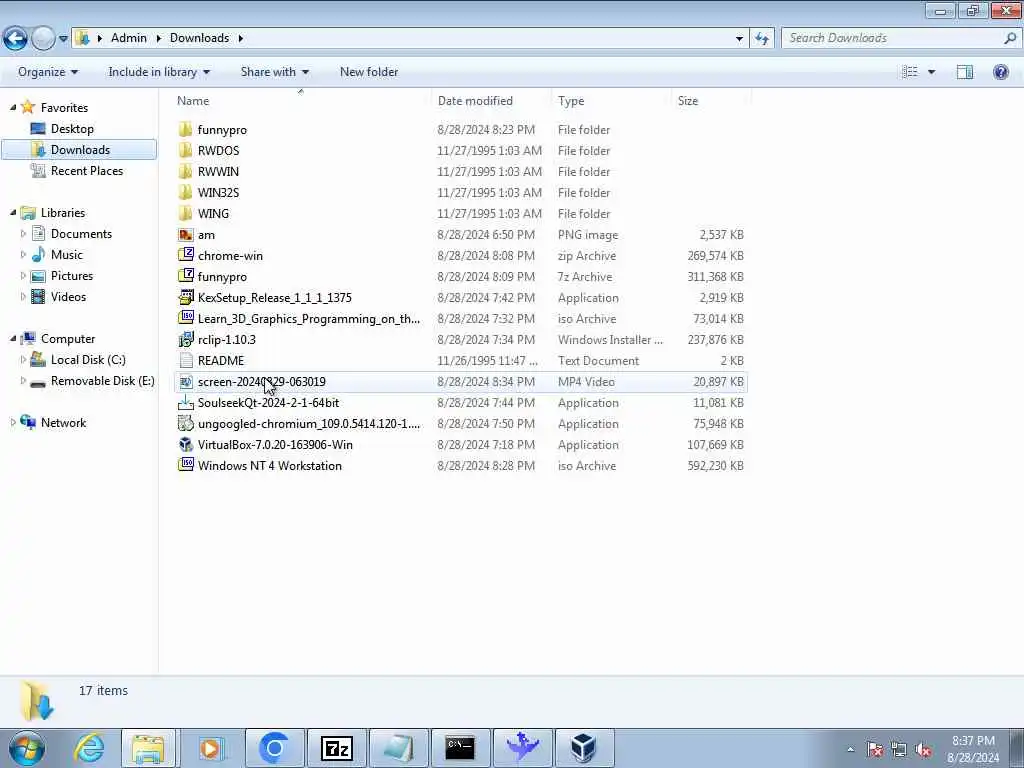Select the KexSetup_Release application icon

(185, 297)
